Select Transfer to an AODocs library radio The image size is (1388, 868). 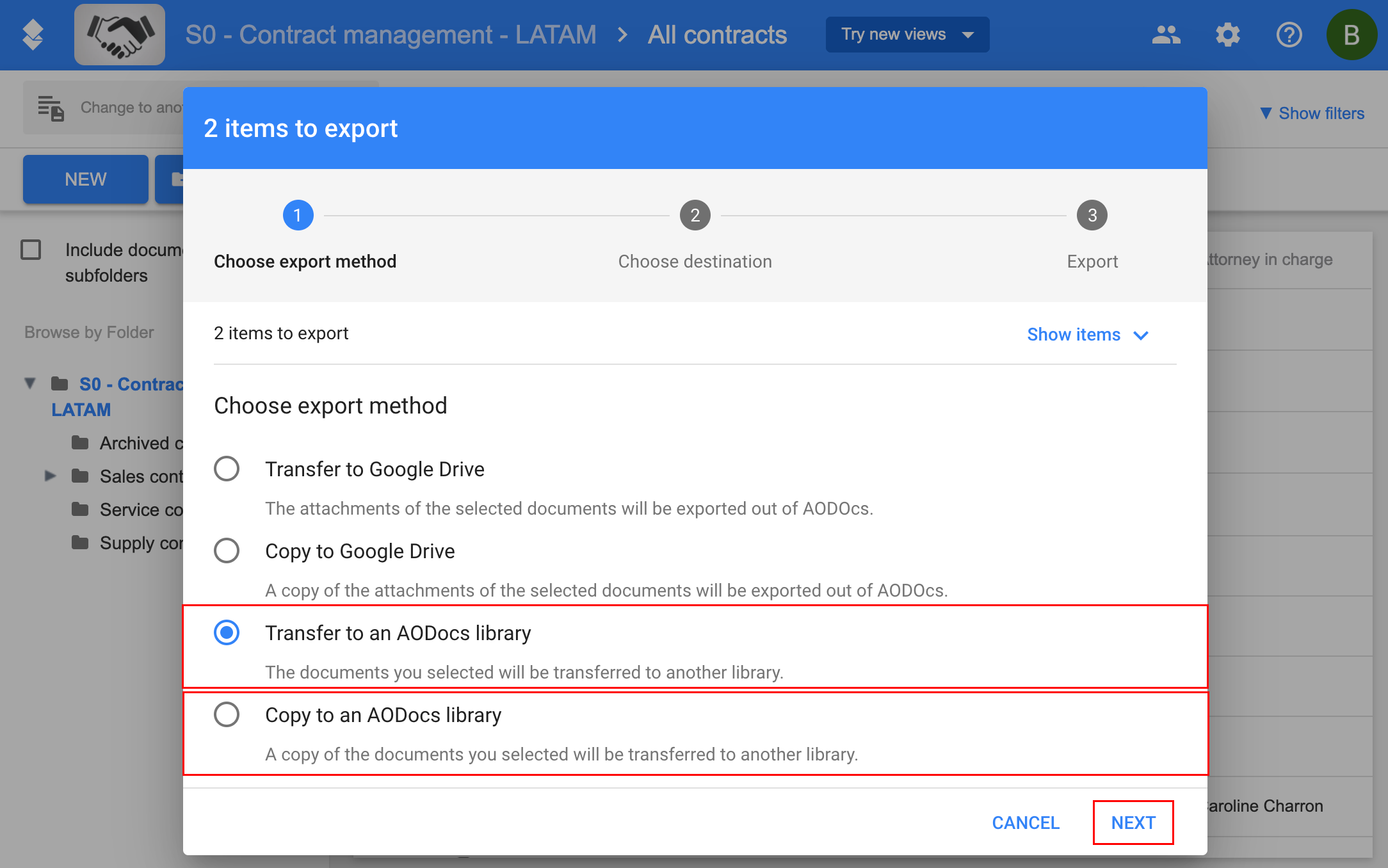coord(227,632)
